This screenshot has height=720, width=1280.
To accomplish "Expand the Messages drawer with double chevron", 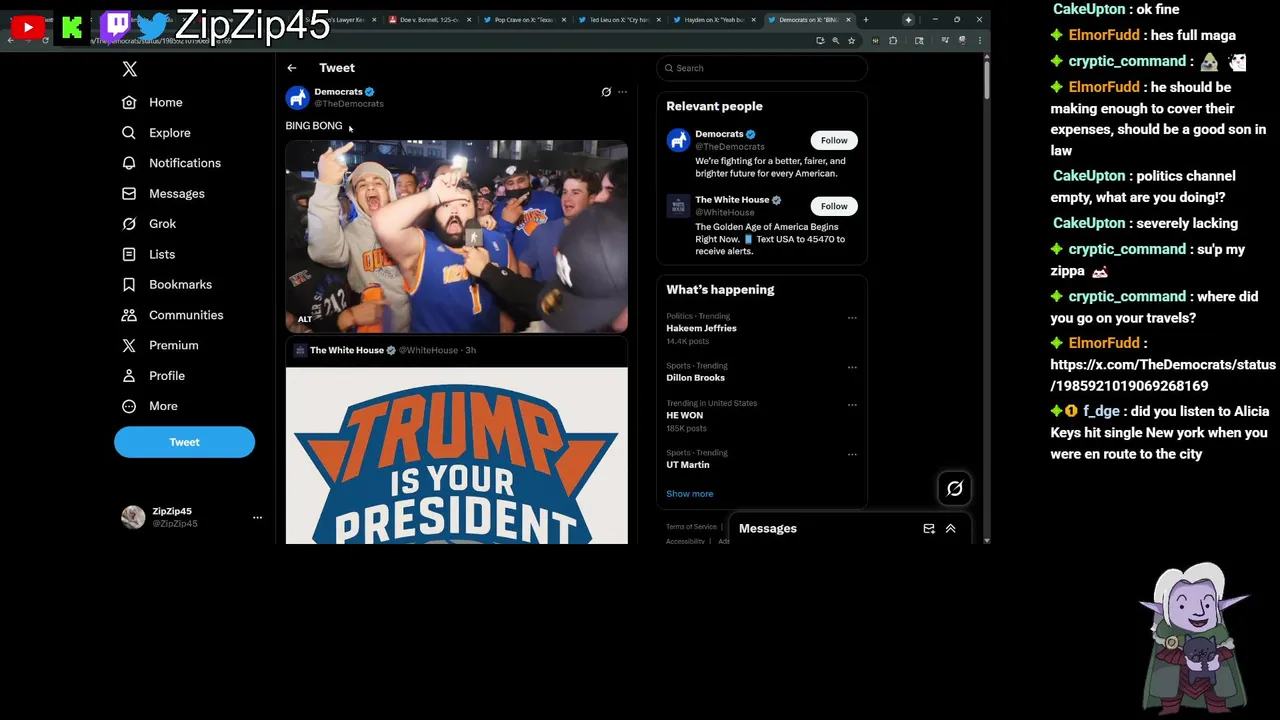I will click(951, 529).
